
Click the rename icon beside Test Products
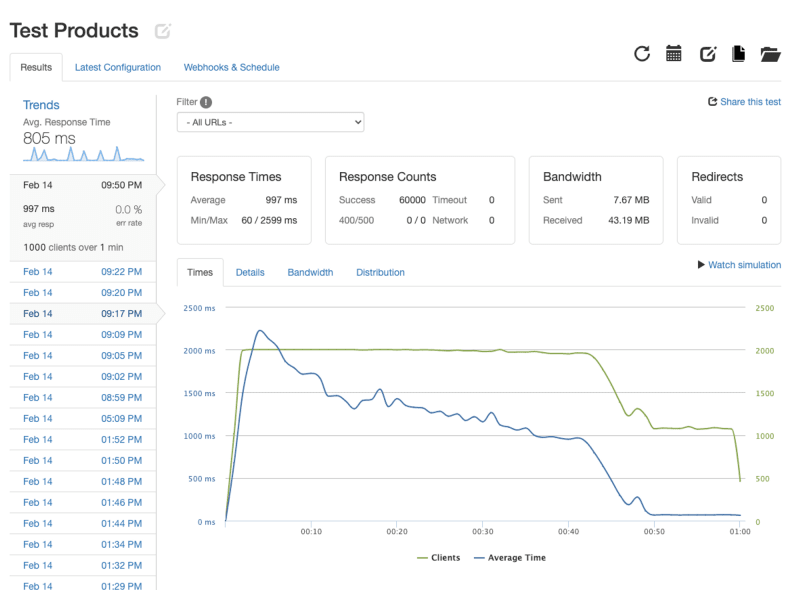(163, 32)
